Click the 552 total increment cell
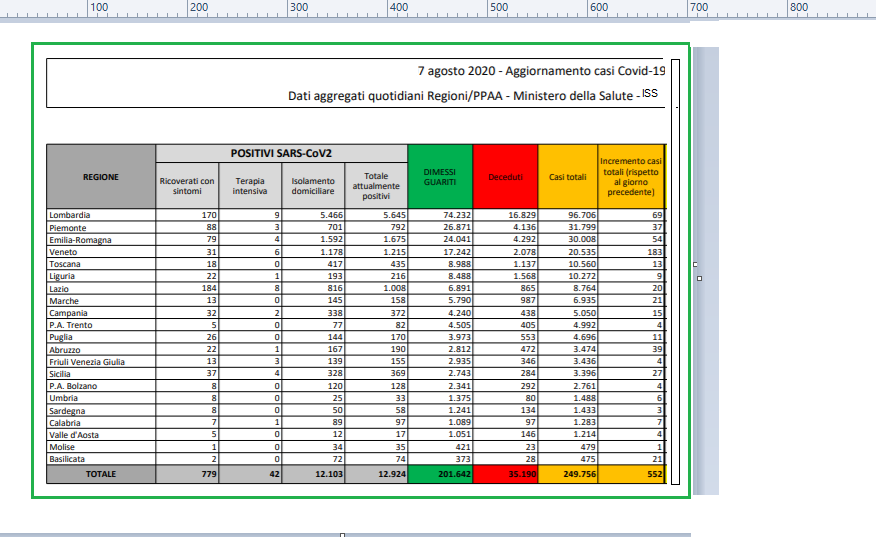The width and height of the screenshot is (876, 537). click(631, 474)
